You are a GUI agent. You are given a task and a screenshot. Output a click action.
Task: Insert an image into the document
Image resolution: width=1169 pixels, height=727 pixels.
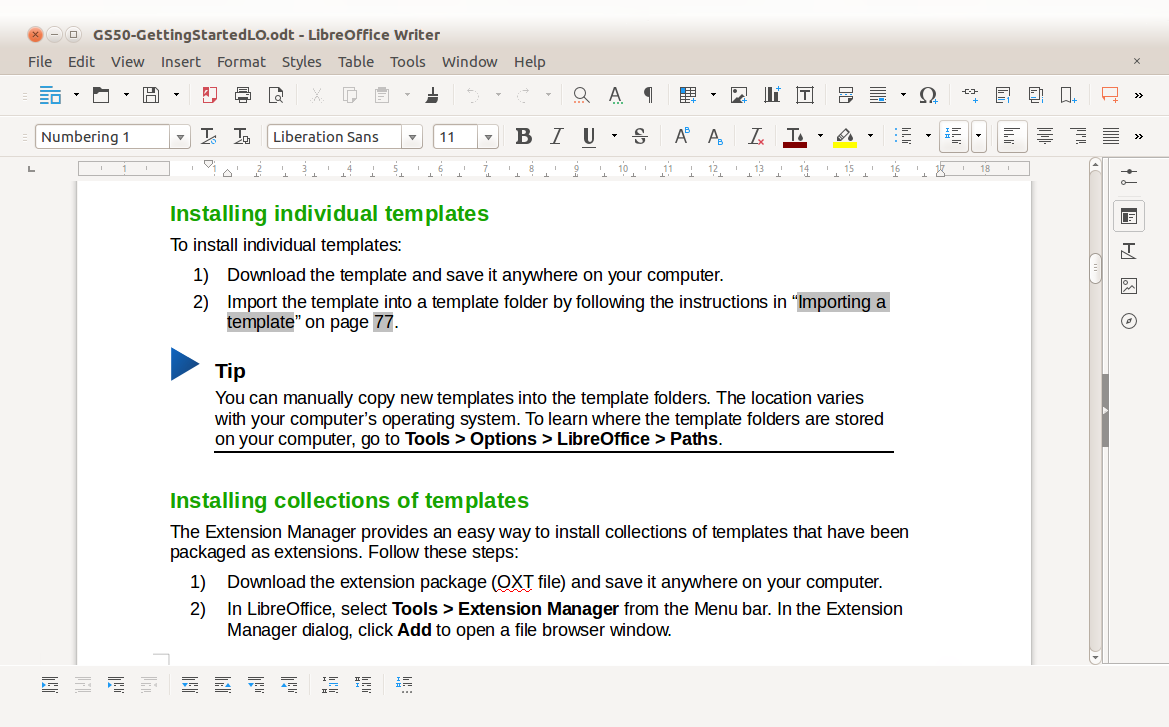tap(738, 95)
